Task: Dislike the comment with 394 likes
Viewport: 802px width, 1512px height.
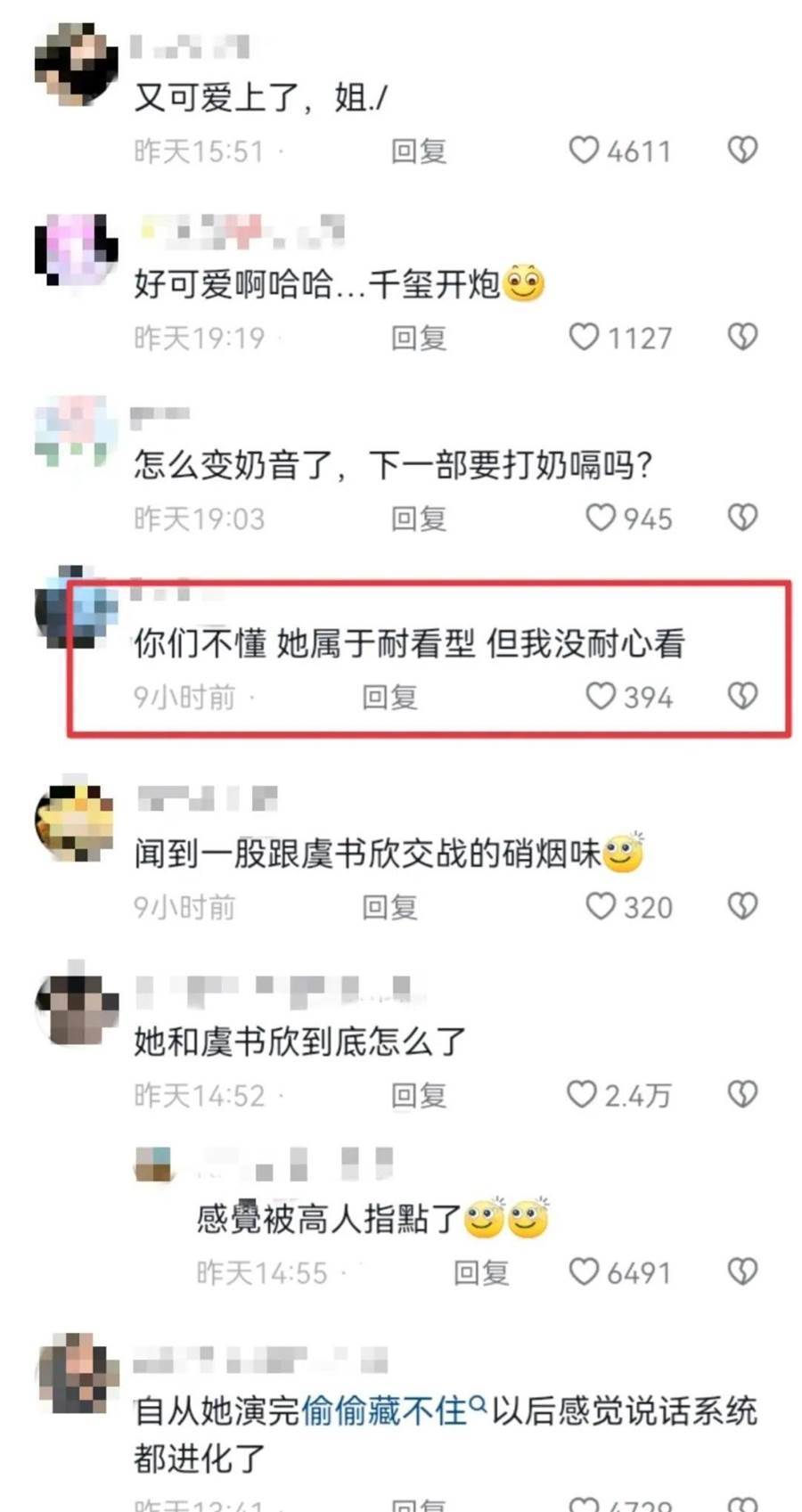Action: coord(742,696)
